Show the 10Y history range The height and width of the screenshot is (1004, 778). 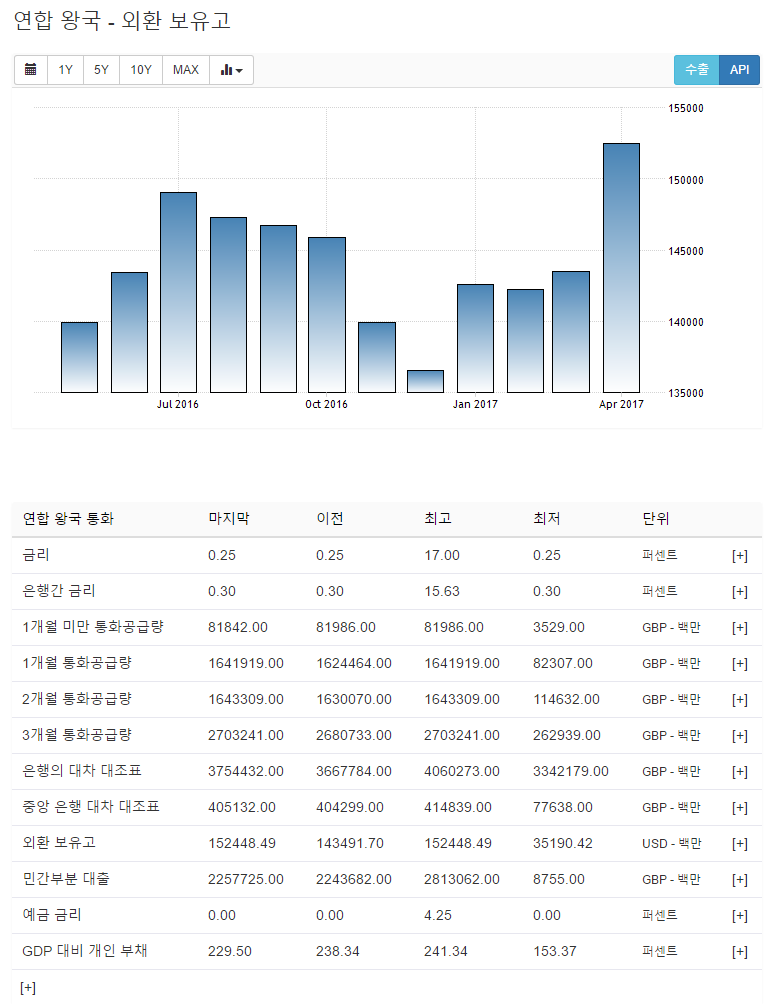[x=141, y=70]
